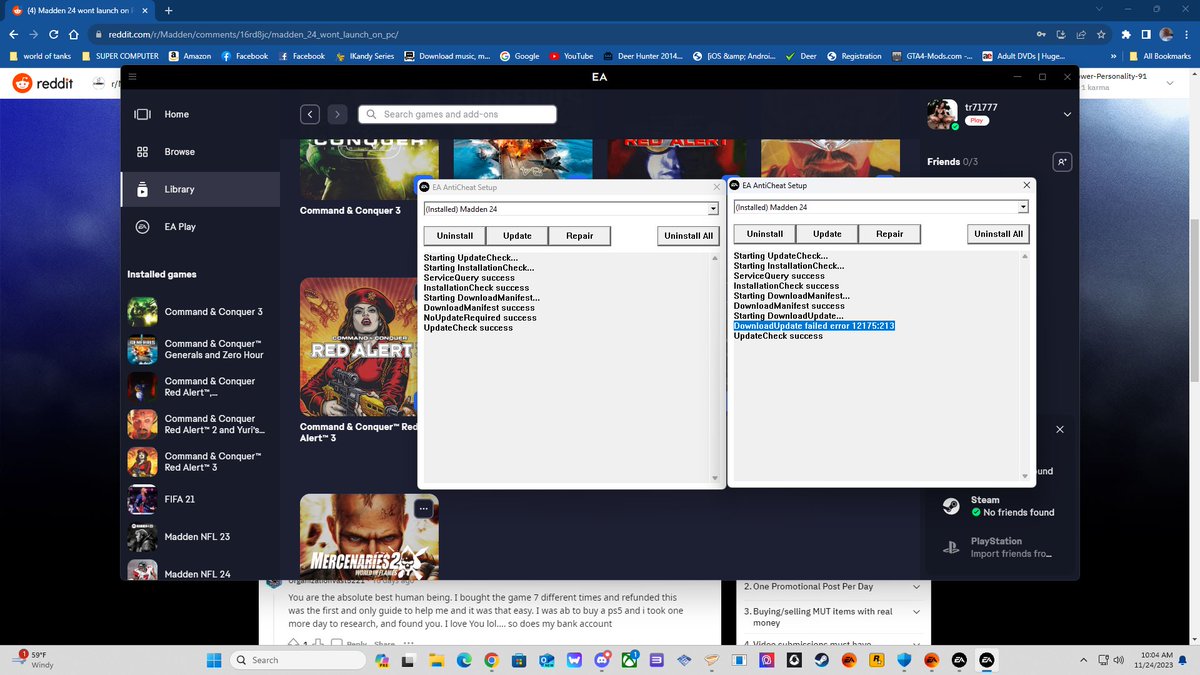The width and height of the screenshot is (1200, 675).
Task: Click the EA app hamburger menu icon
Action: pos(132,76)
